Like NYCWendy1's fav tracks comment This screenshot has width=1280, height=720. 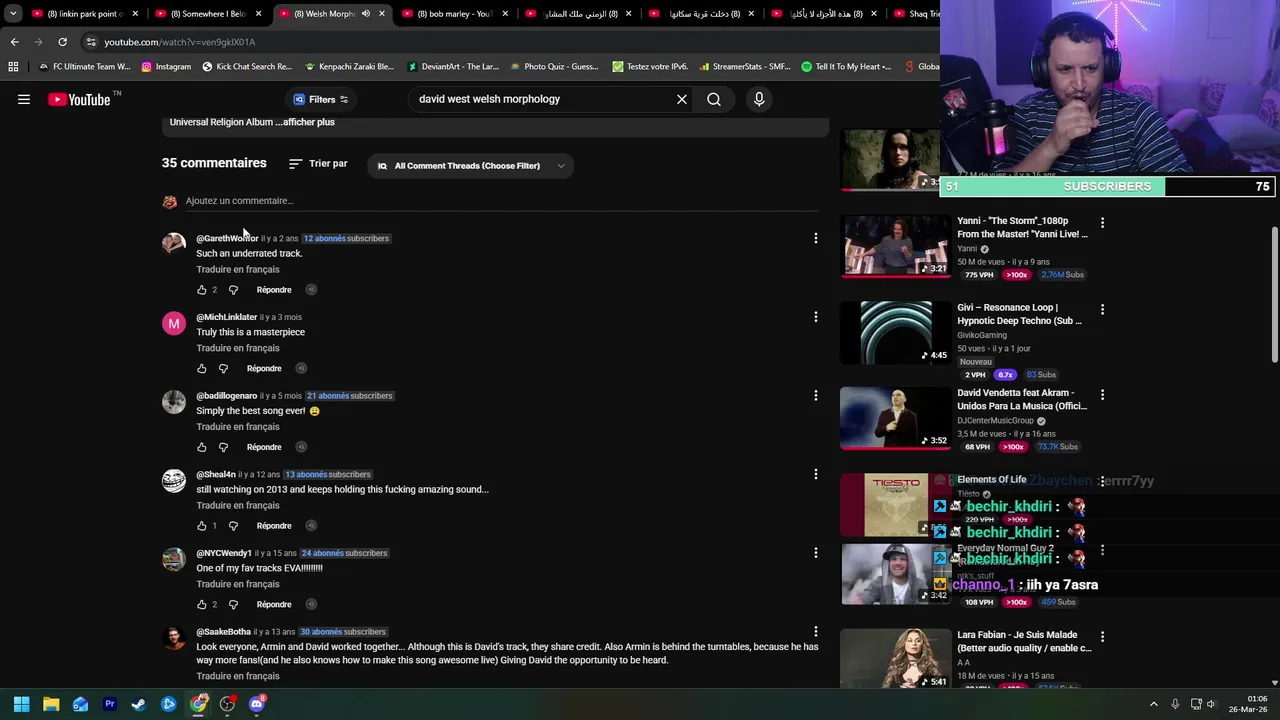click(202, 605)
